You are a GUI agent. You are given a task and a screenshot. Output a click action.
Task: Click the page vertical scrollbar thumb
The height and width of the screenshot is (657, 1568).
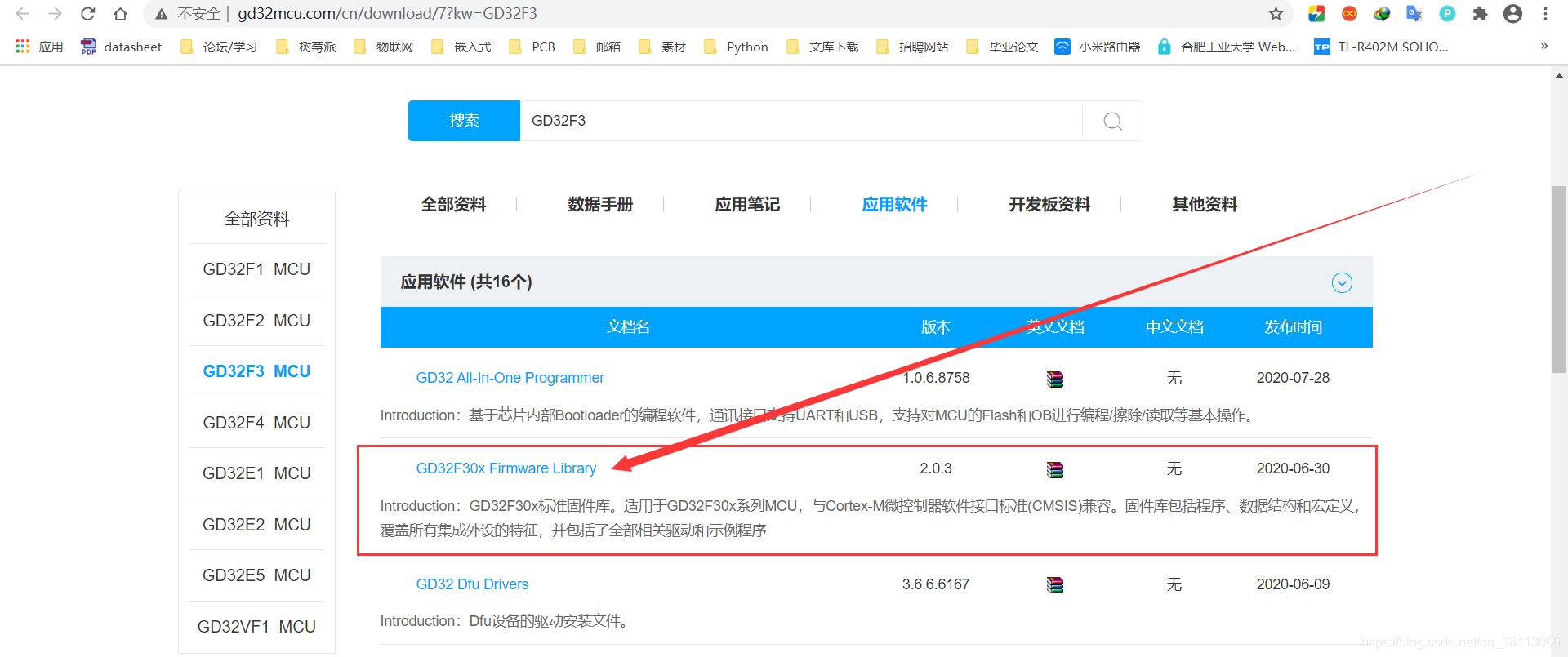click(1559, 279)
